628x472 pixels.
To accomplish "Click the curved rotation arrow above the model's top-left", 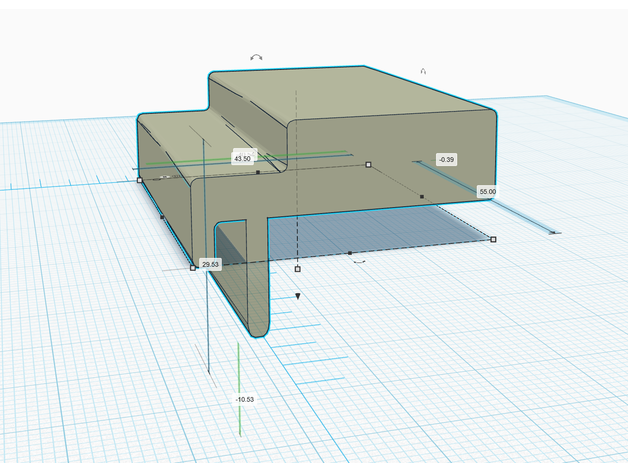I will tap(256, 59).
